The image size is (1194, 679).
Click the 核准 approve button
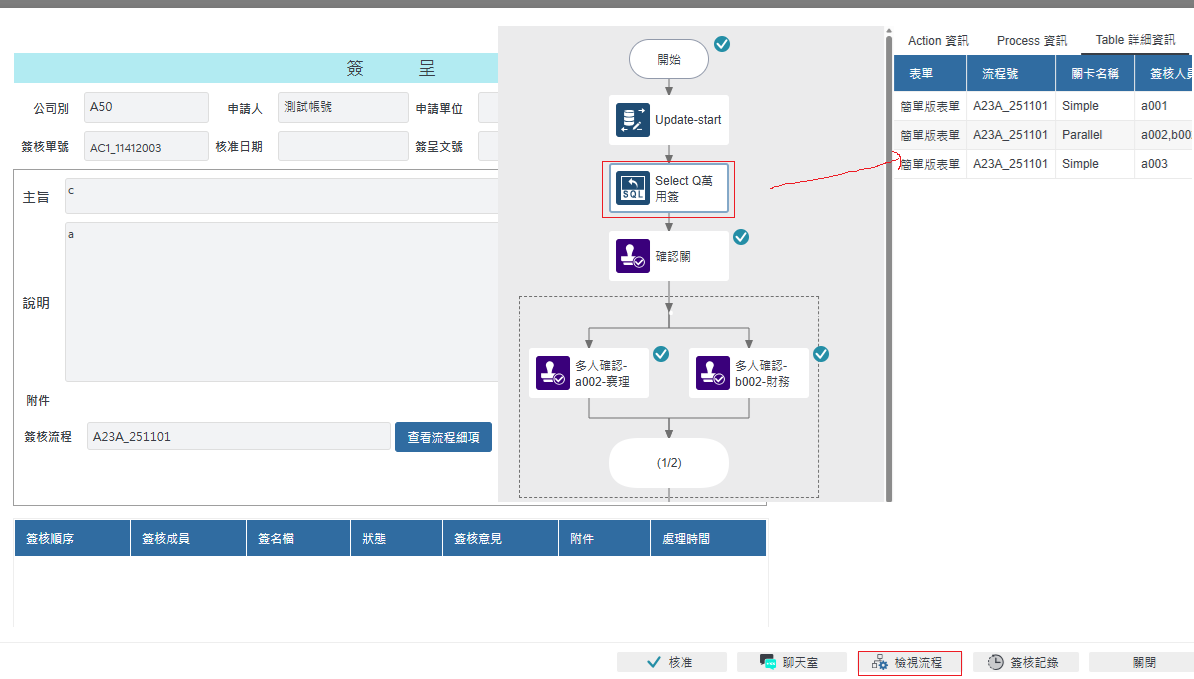point(670,662)
